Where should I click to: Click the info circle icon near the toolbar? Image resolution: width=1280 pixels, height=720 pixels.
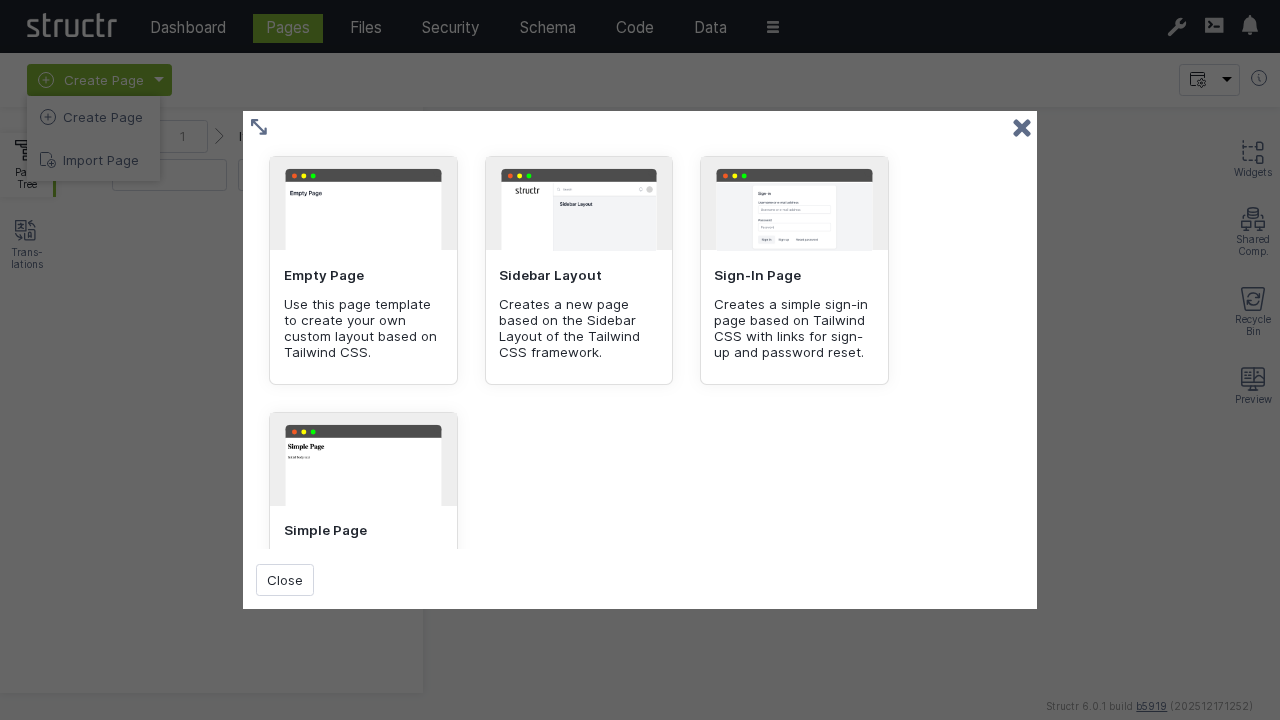(1259, 77)
